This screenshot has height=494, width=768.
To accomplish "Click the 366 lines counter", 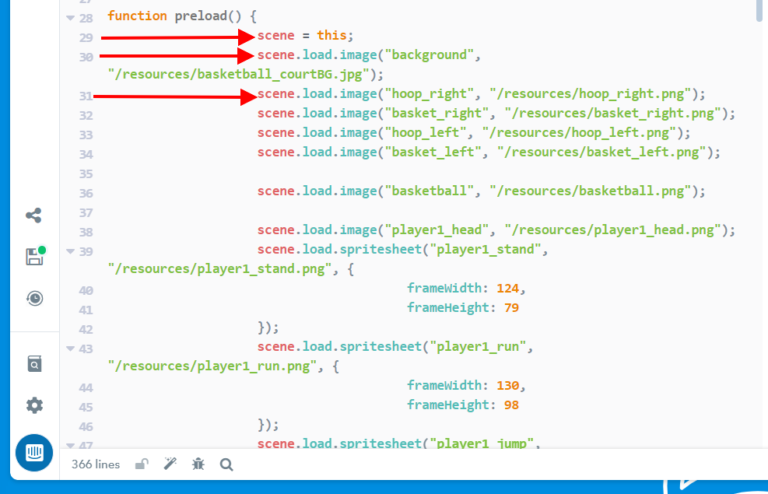I will pyautogui.click(x=96, y=464).
